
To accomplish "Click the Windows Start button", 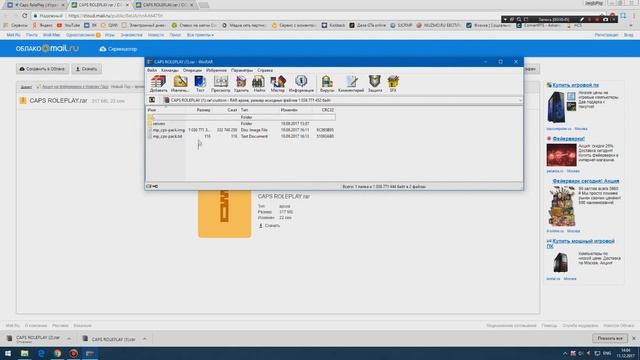I will tap(8, 353).
